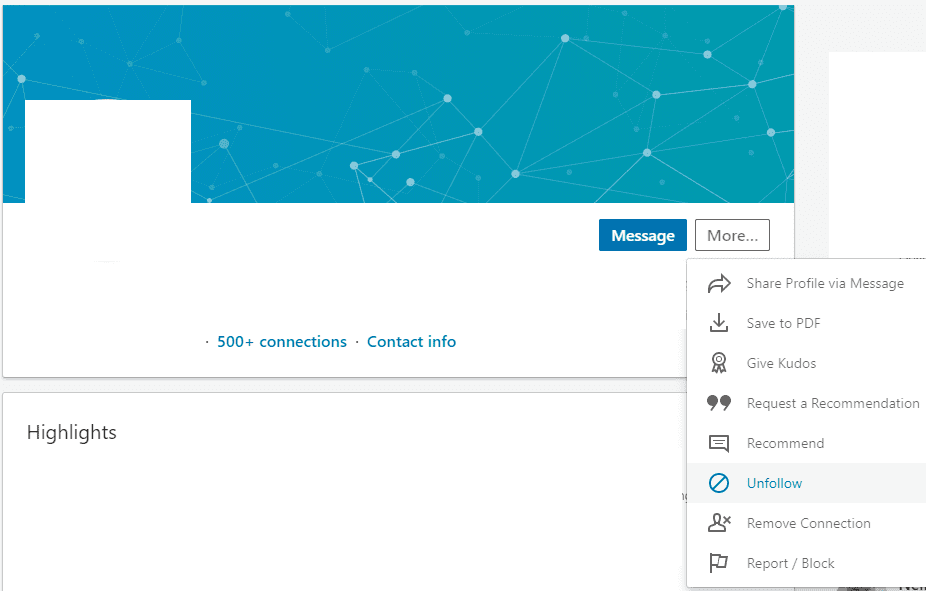Choose Save to PDF from menu
This screenshot has width=926, height=591.
pos(807,323)
